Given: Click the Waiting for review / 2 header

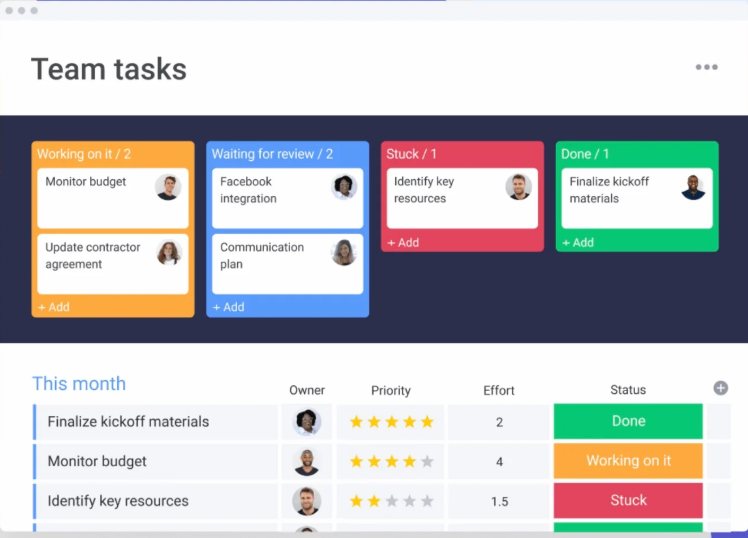Looking at the screenshot, I should pos(272,154).
